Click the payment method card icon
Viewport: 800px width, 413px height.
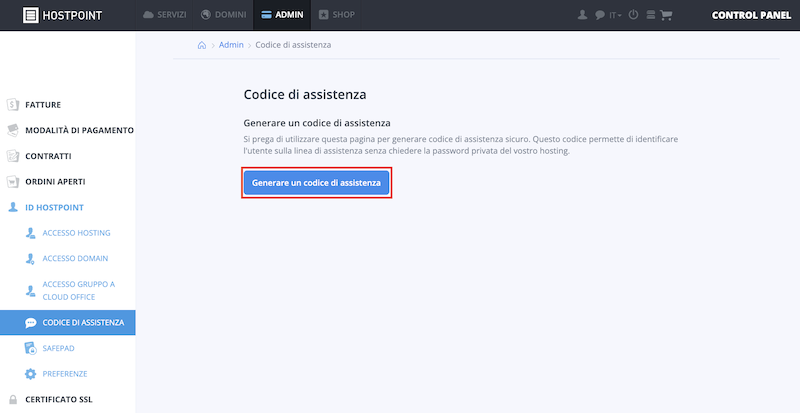coord(13,130)
